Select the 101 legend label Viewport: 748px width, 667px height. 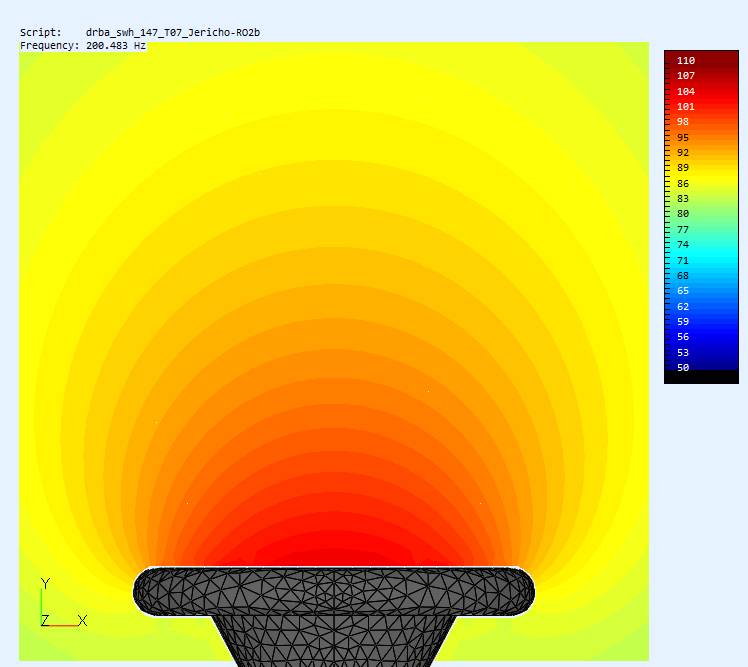coord(686,107)
